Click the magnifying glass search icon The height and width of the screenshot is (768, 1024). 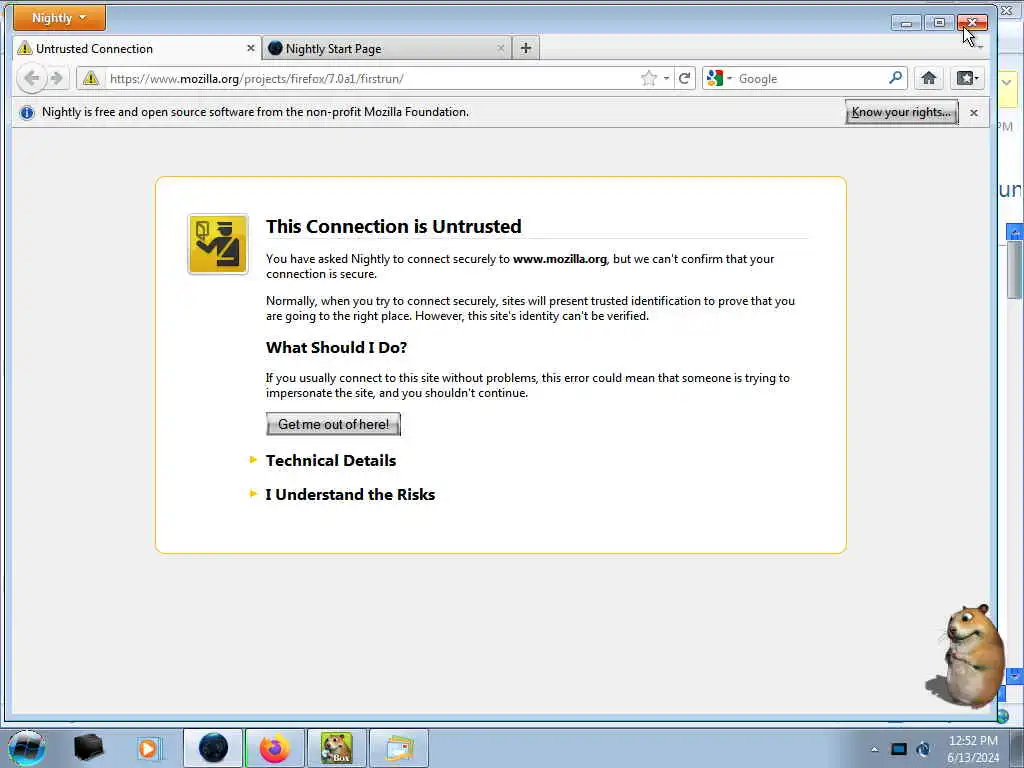coord(896,78)
